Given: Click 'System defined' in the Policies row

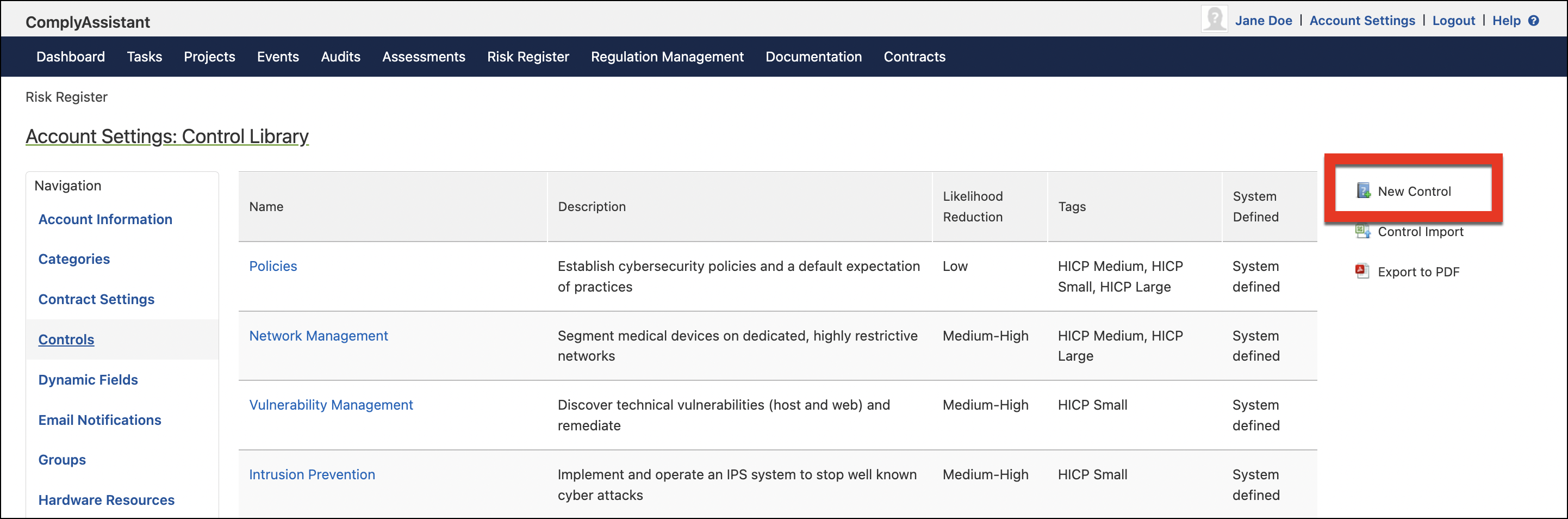Looking at the screenshot, I should coord(1256,276).
